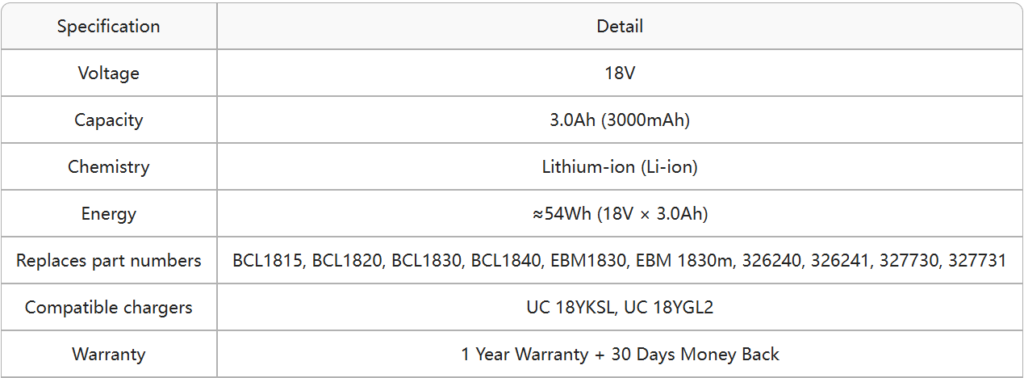Select the Capacity row label

coord(108,120)
